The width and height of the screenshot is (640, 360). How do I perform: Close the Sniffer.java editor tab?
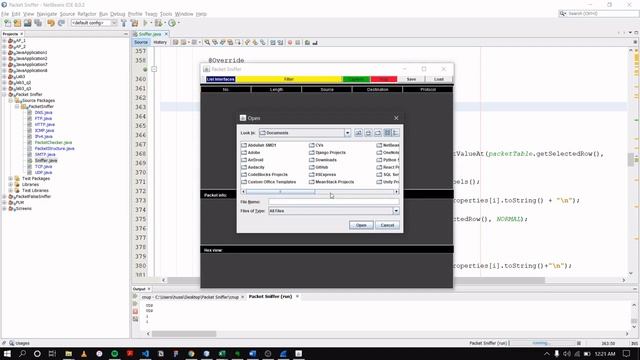pos(166,34)
